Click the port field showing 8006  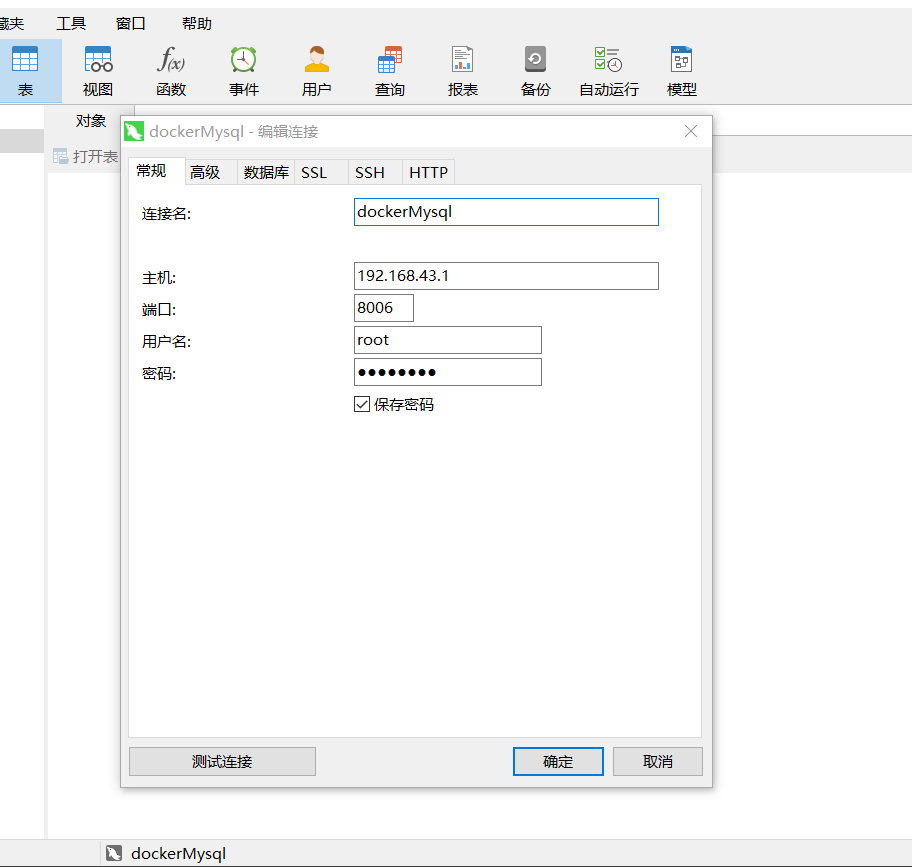point(383,308)
